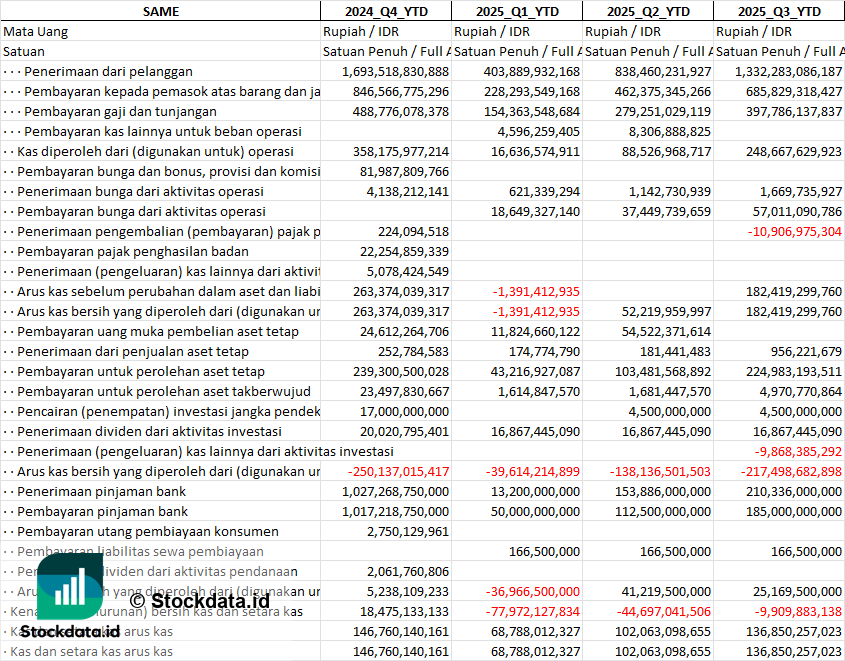Select the 2024_Q4_YTD column header
Image resolution: width=845 pixels, height=661 pixels.
point(385,11)
